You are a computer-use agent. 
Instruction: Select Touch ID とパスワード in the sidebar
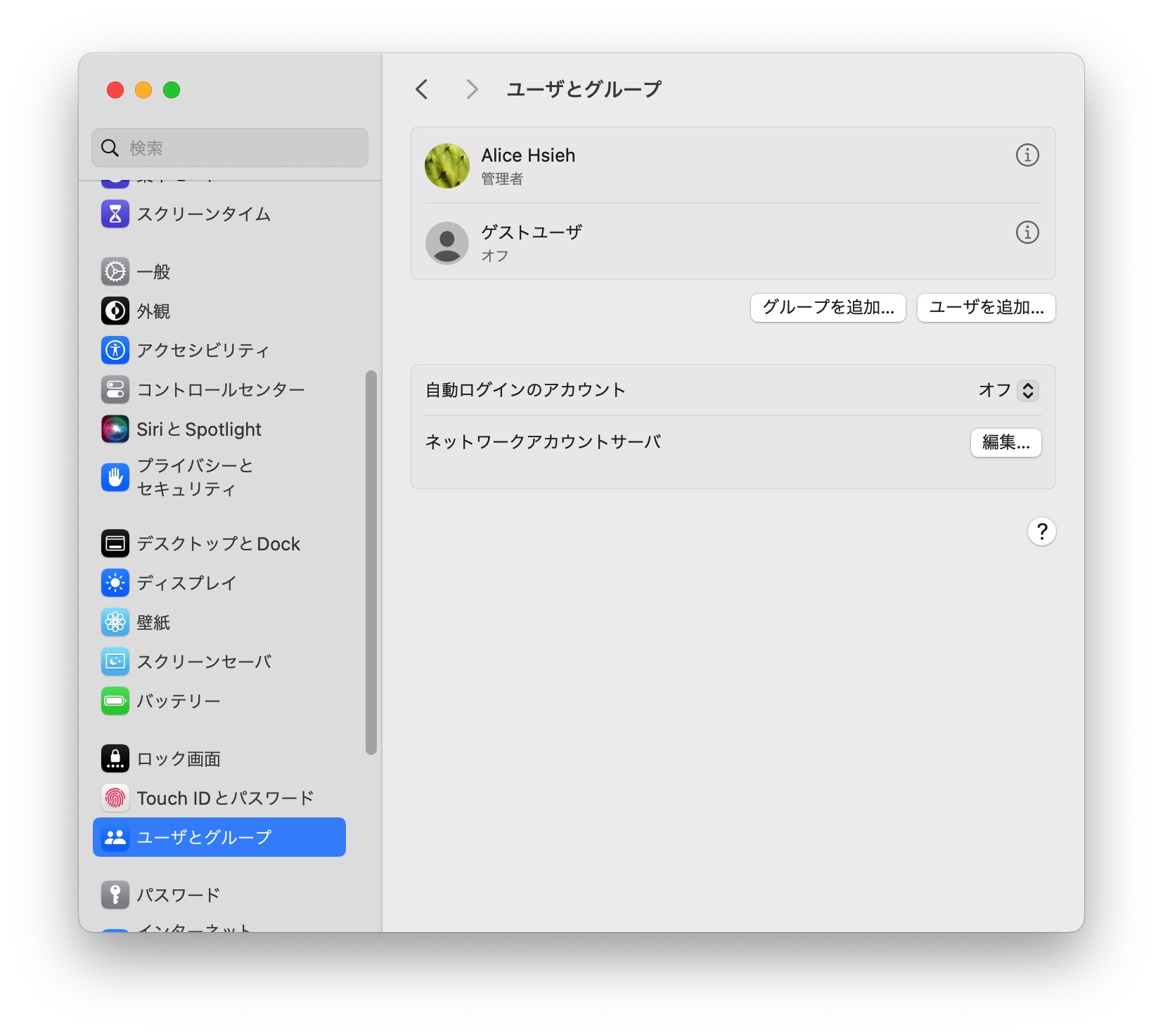(219, 798)
